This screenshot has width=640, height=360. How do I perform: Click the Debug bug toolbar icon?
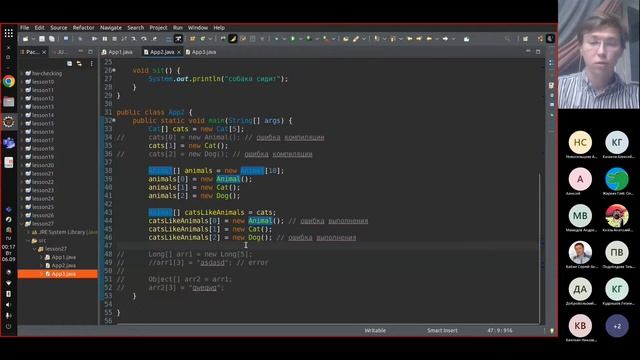coord(276,39)
